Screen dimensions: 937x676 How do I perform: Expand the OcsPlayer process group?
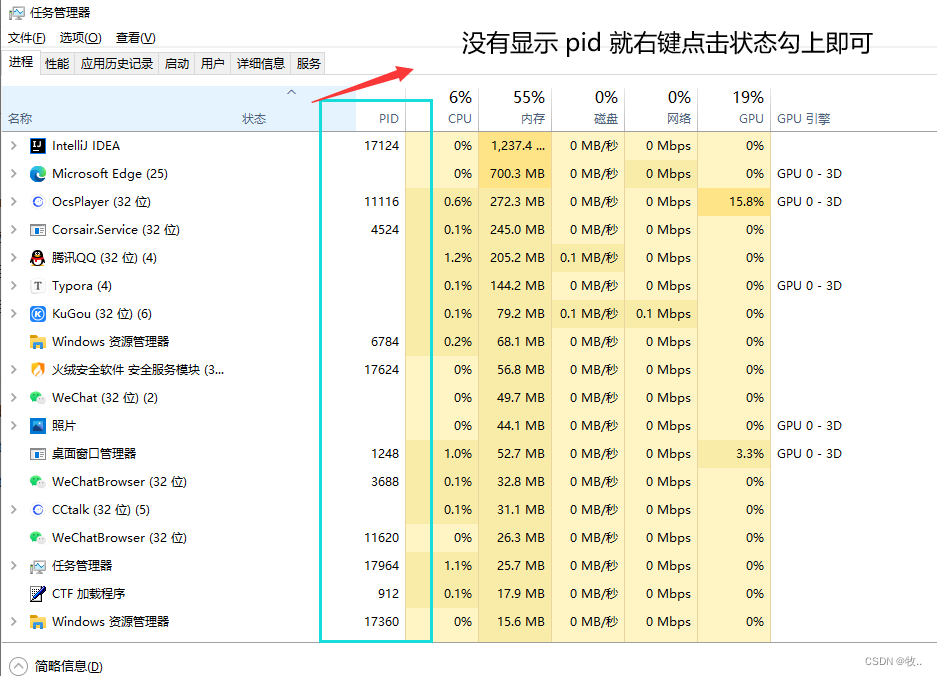14,202
